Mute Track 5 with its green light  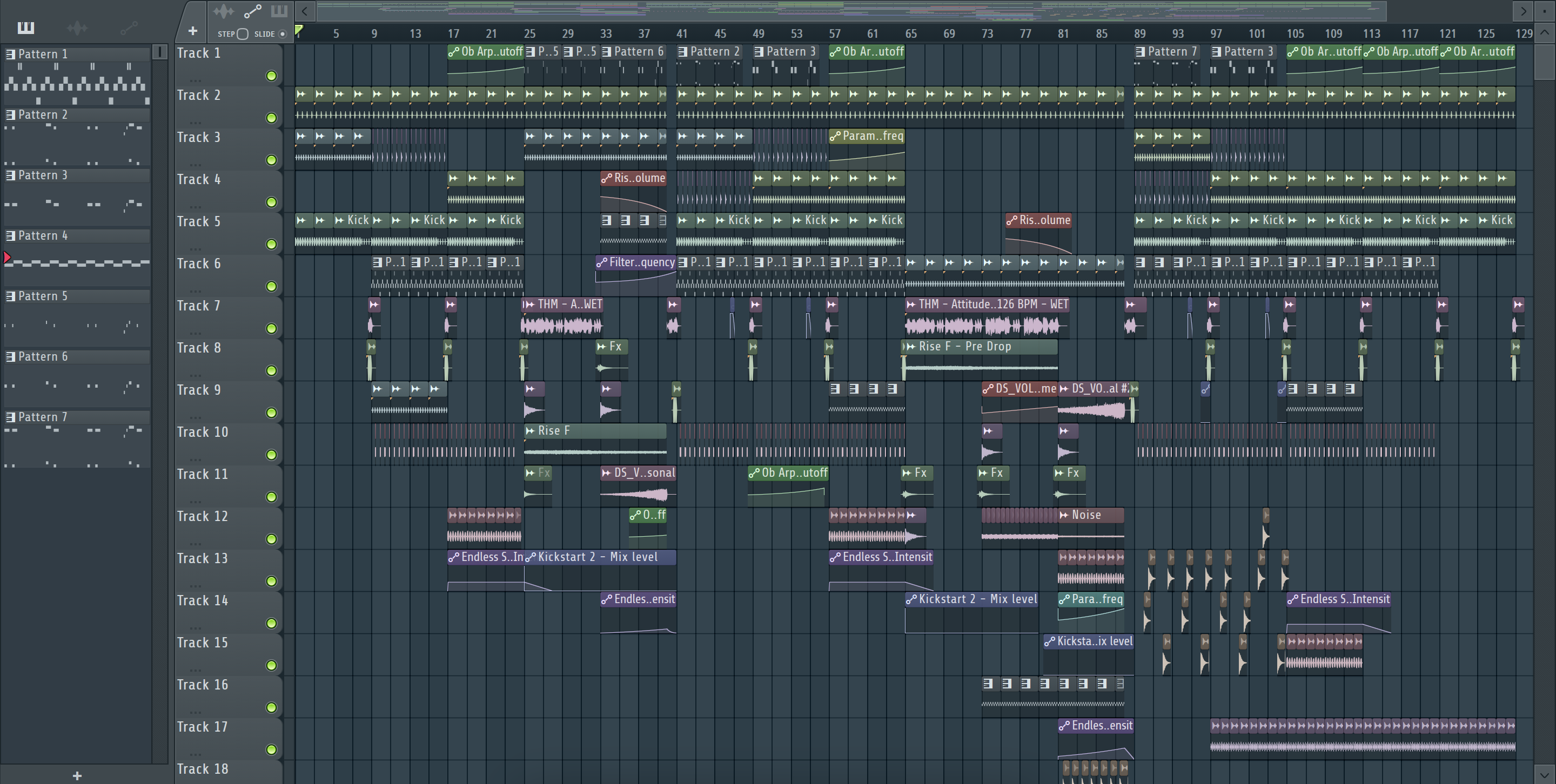(x=272, y=245)
